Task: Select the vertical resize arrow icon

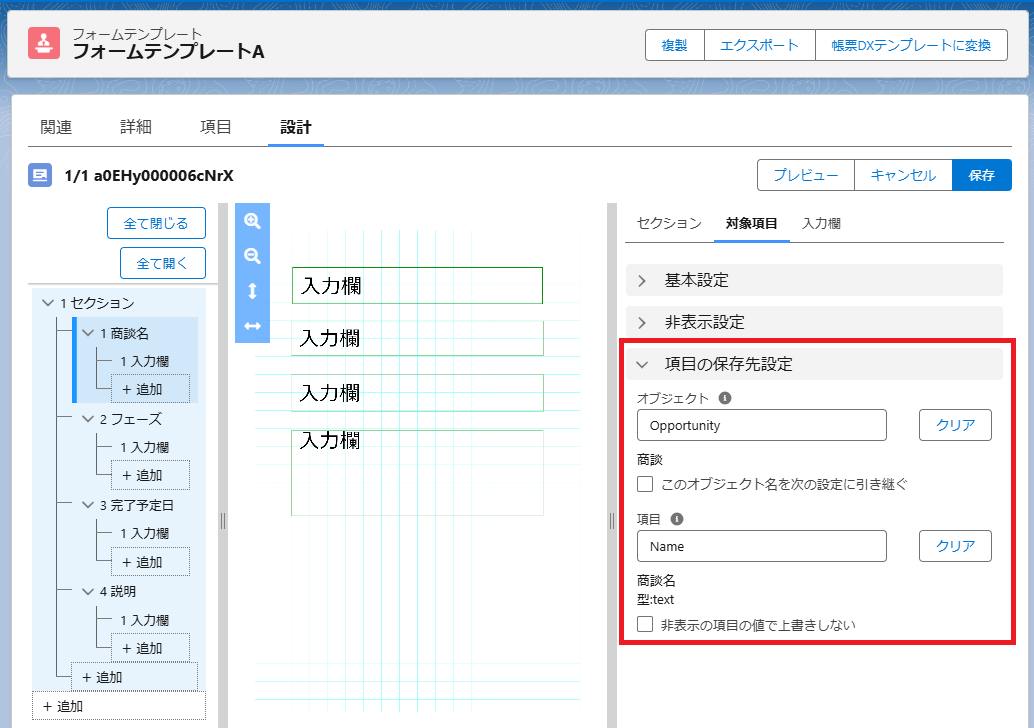Action: click(252, 288)
